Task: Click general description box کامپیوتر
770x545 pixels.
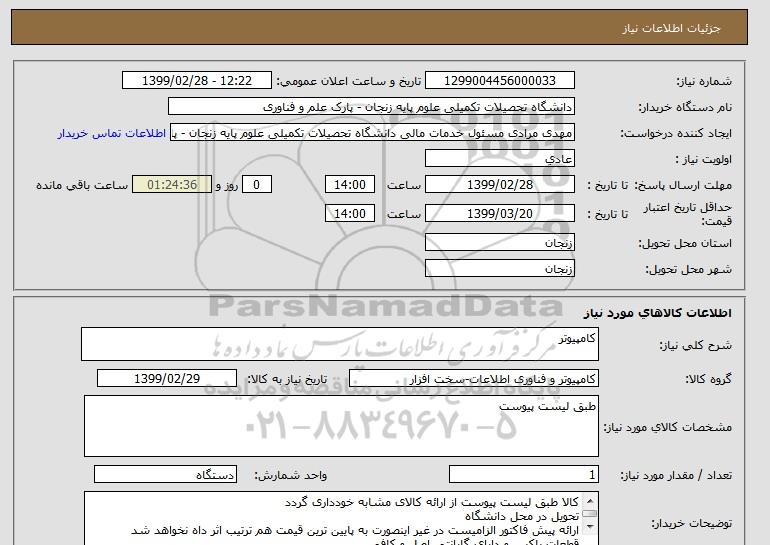Action: (x=340, y=344)
